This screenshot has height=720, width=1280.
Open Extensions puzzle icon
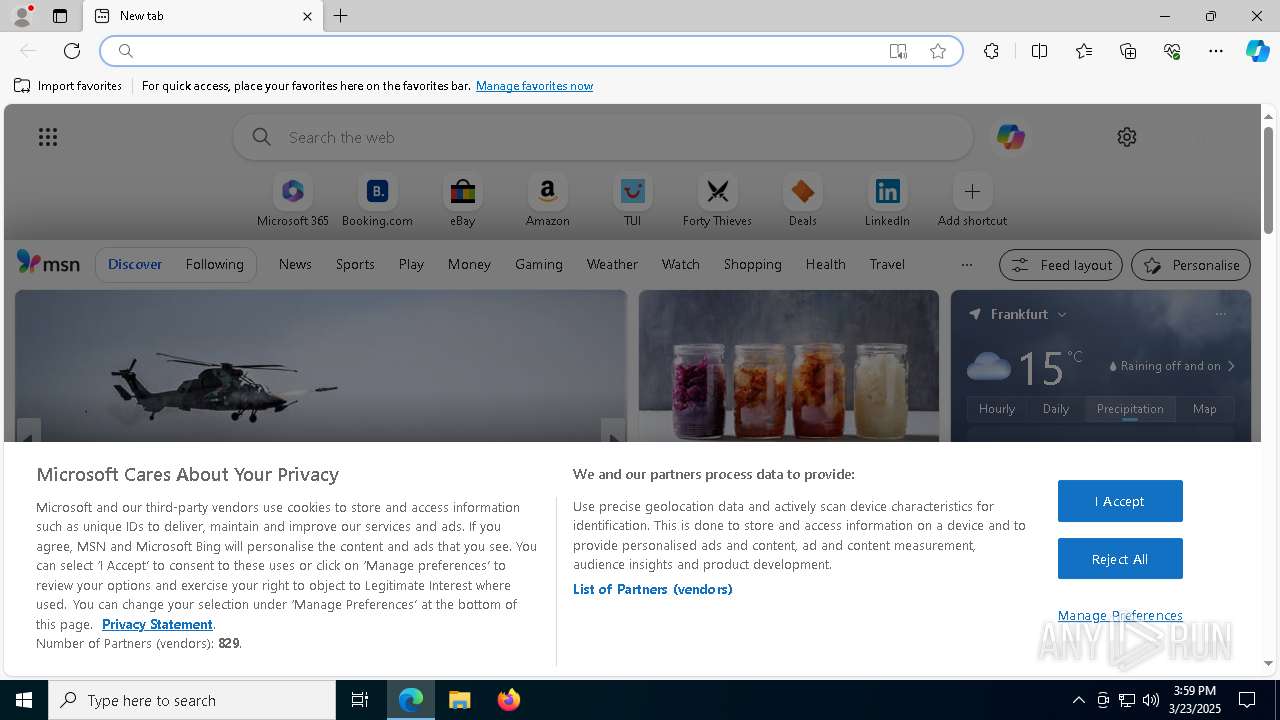(991, 51)
